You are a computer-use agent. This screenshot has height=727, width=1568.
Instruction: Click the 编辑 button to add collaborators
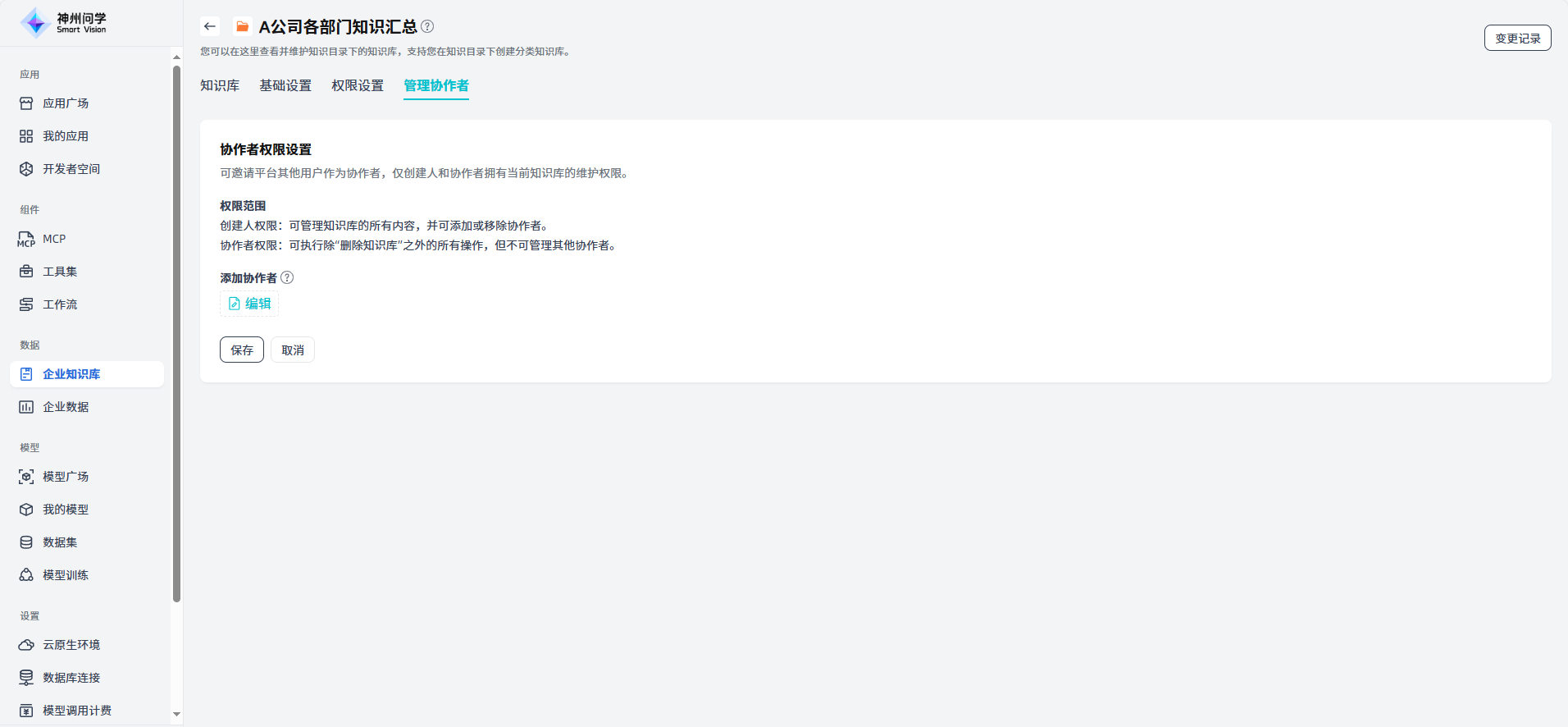[x=249, y=304]
